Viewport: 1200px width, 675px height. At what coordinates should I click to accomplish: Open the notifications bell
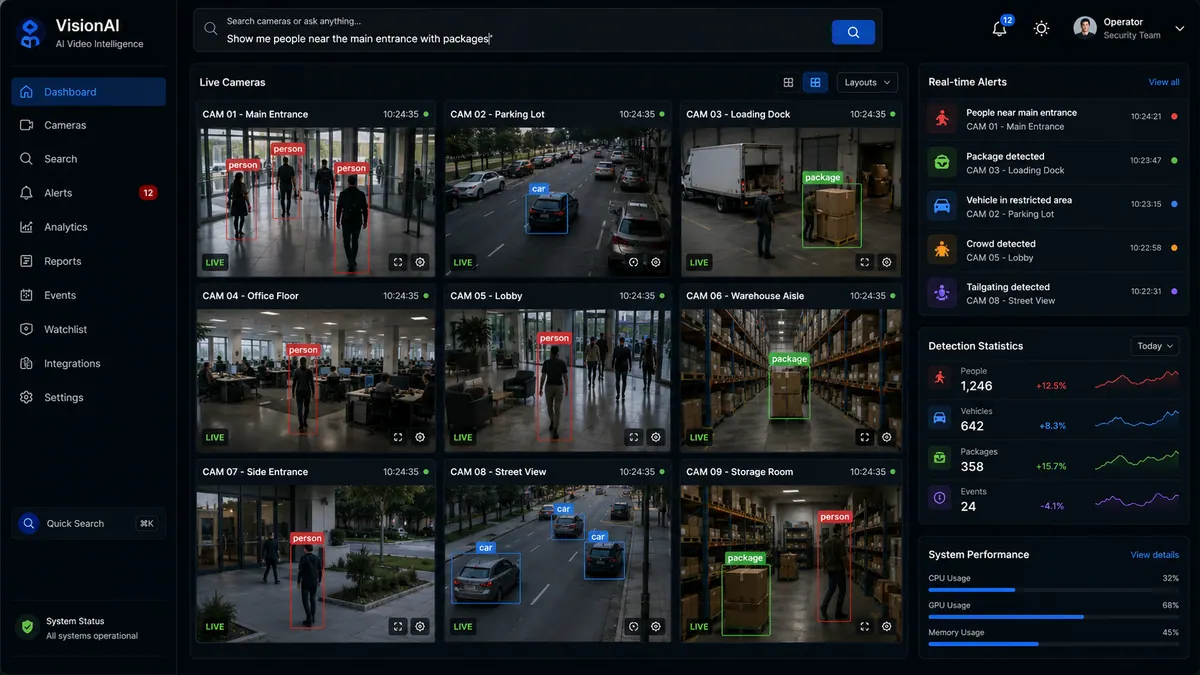pos(999,28)
